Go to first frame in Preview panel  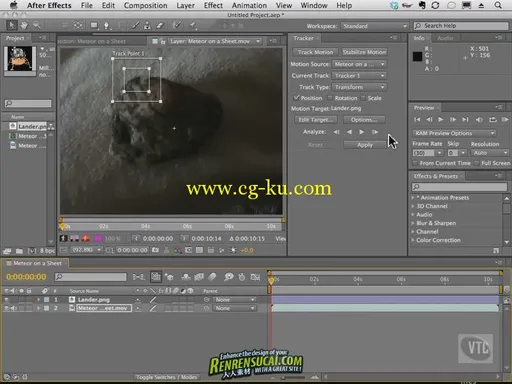[417, 119]
